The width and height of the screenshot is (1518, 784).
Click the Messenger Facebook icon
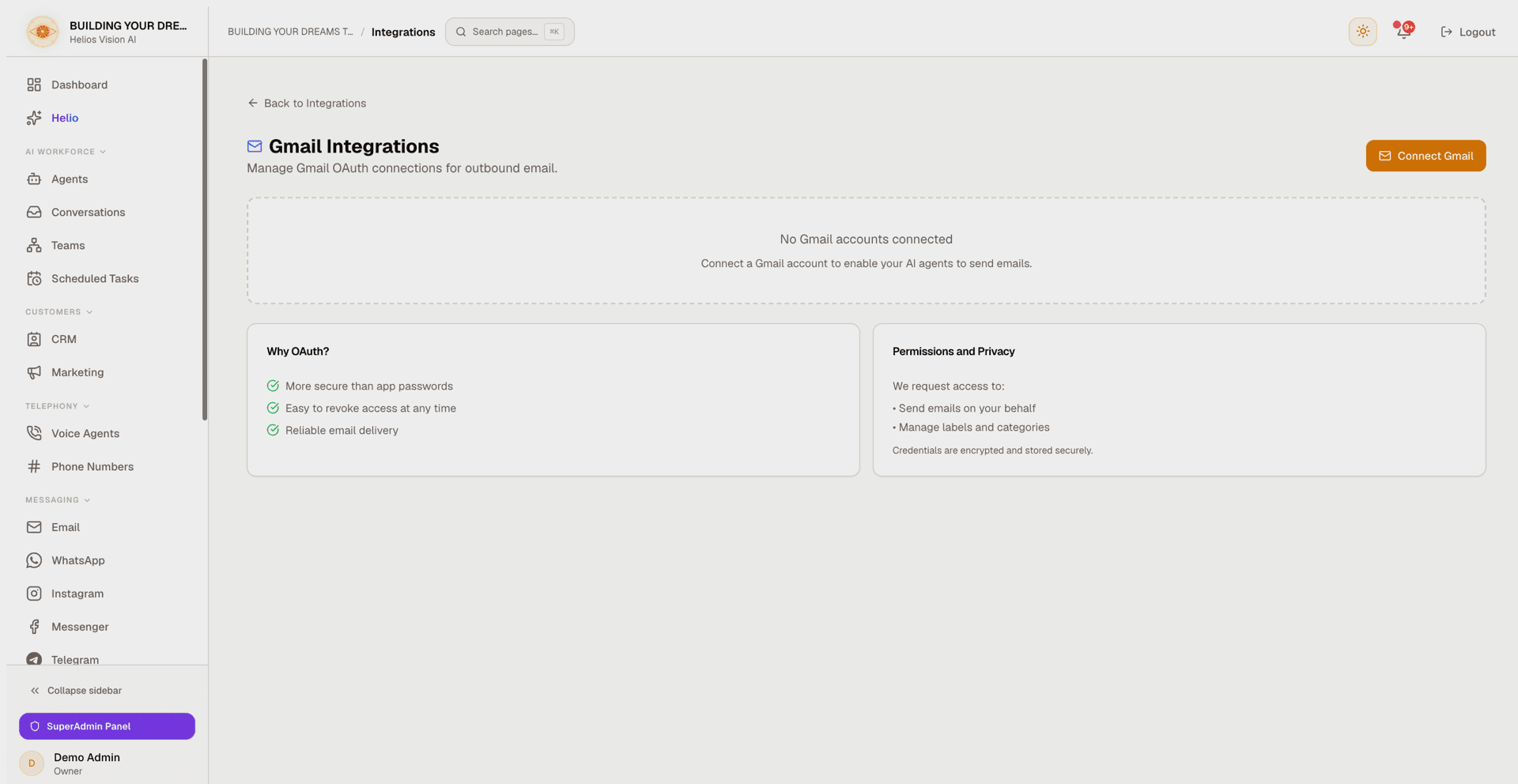click(34, 627)
